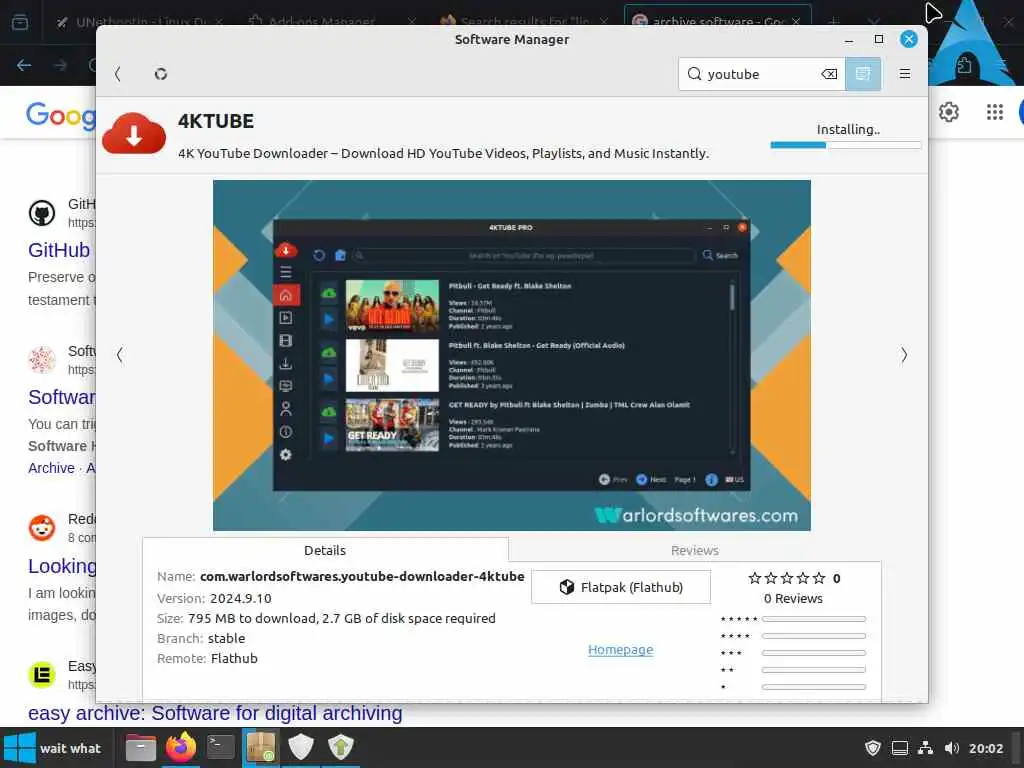Click the 4KTUBE red cloud app icon
1024x768 pixels.
point(135,133)
